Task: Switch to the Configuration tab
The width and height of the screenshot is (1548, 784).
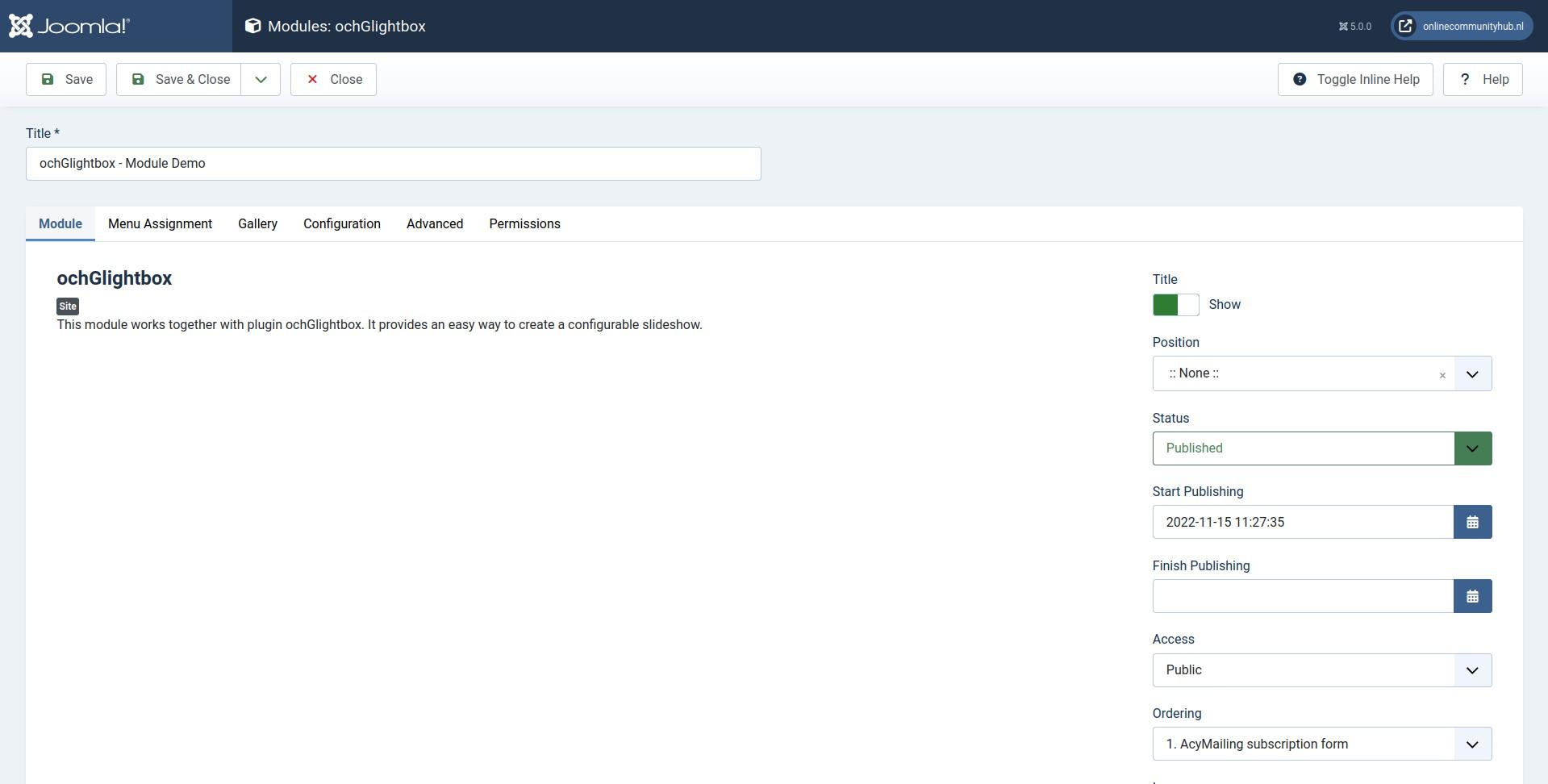Action: coord(342,223)
